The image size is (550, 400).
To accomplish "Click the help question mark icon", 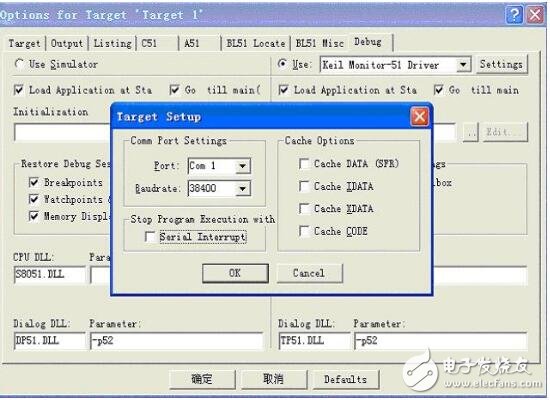I will point(514,15).
